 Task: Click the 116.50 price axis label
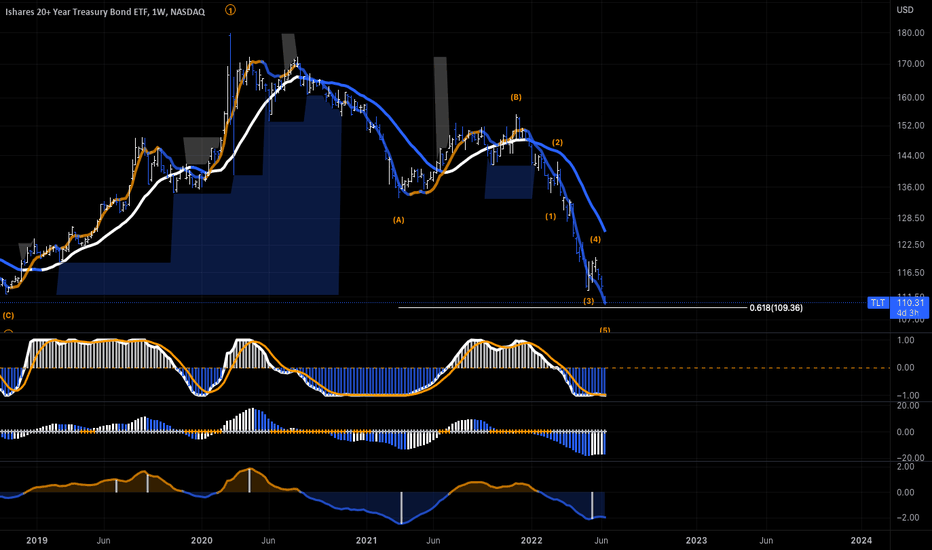(x=911, y=273)
